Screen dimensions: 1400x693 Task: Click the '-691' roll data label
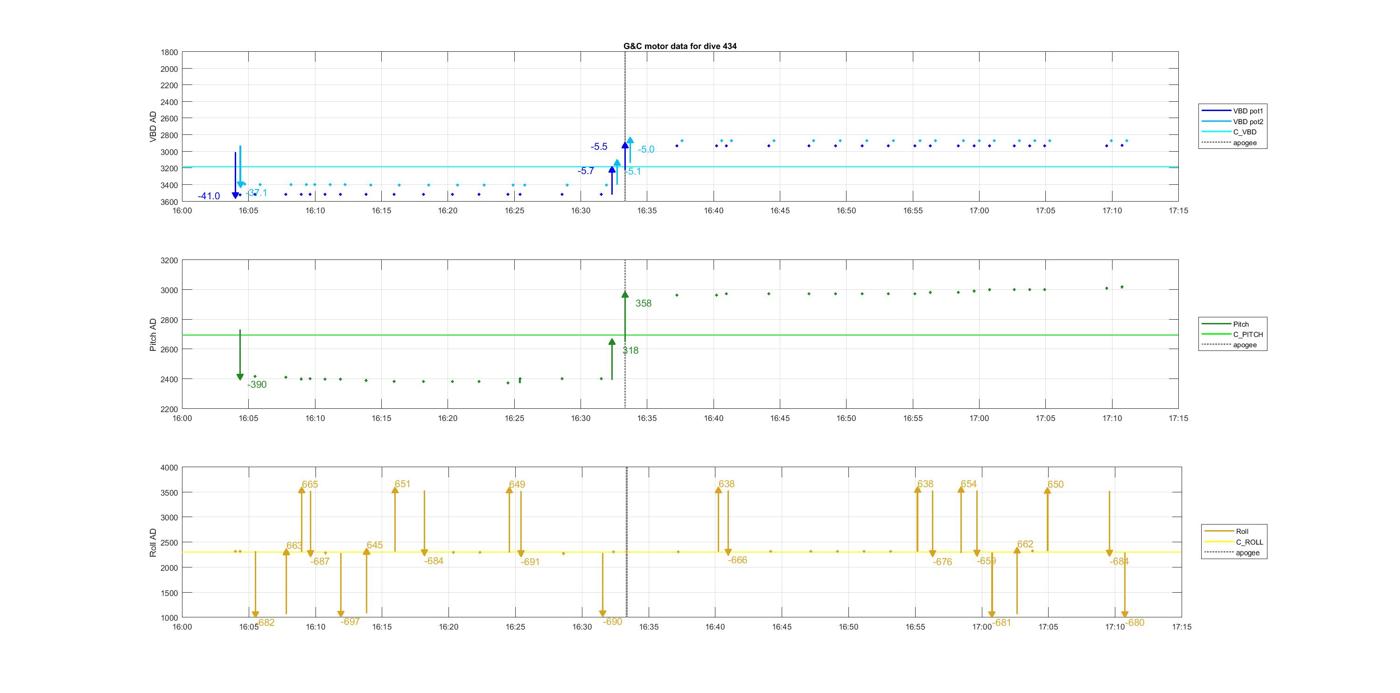point(530,562)
